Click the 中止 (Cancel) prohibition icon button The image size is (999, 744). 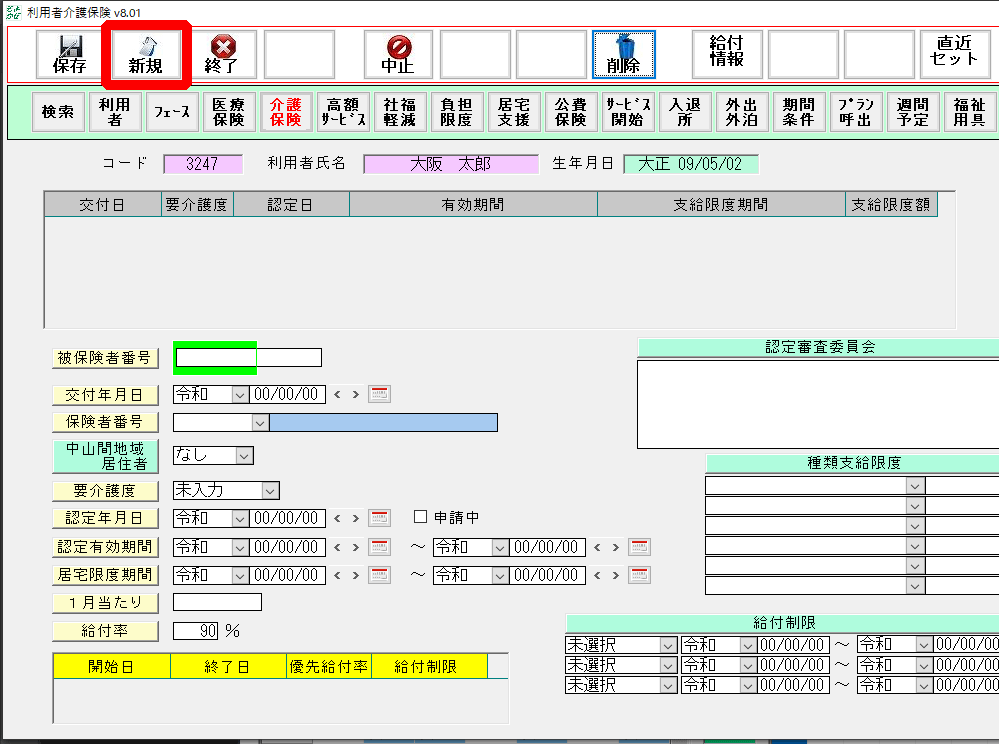pyautogui.click(x=397, y=54)
